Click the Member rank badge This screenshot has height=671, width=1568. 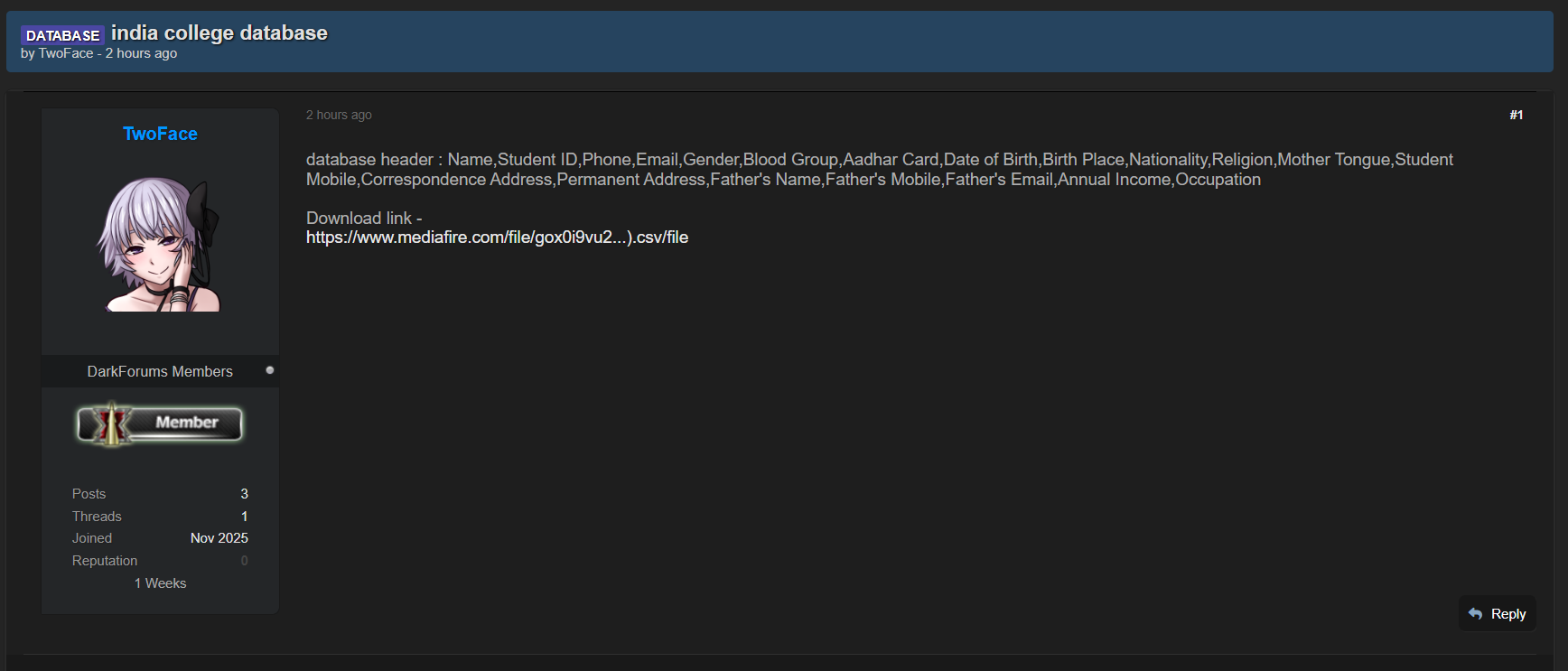click(160, 424)
